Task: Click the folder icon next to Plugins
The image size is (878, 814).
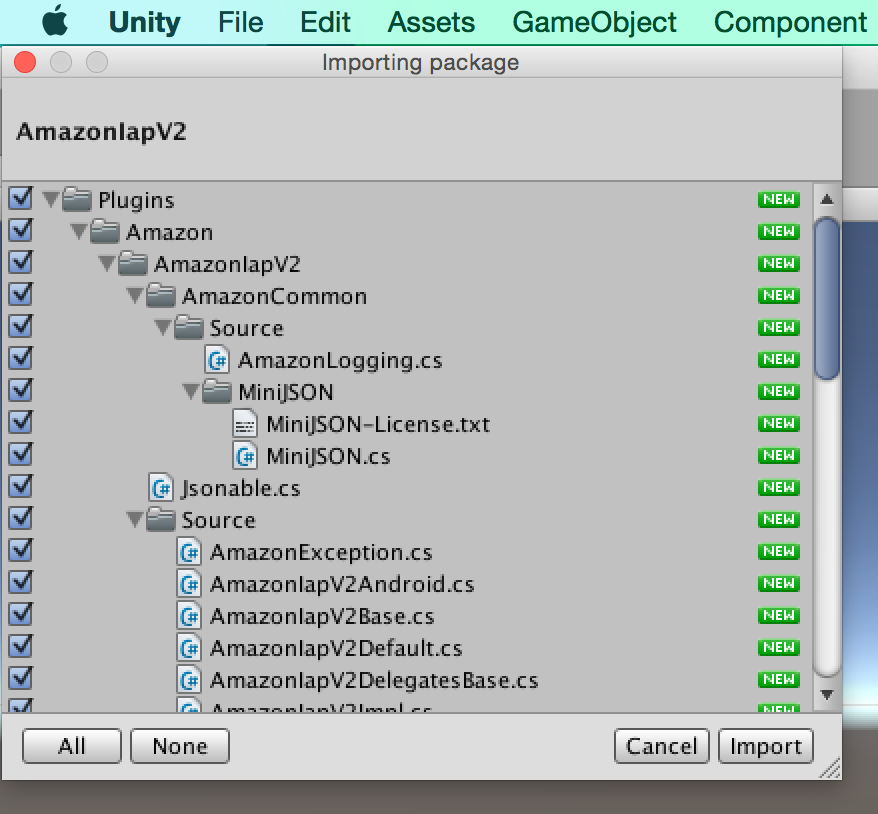Action: (x=79, y=199)
